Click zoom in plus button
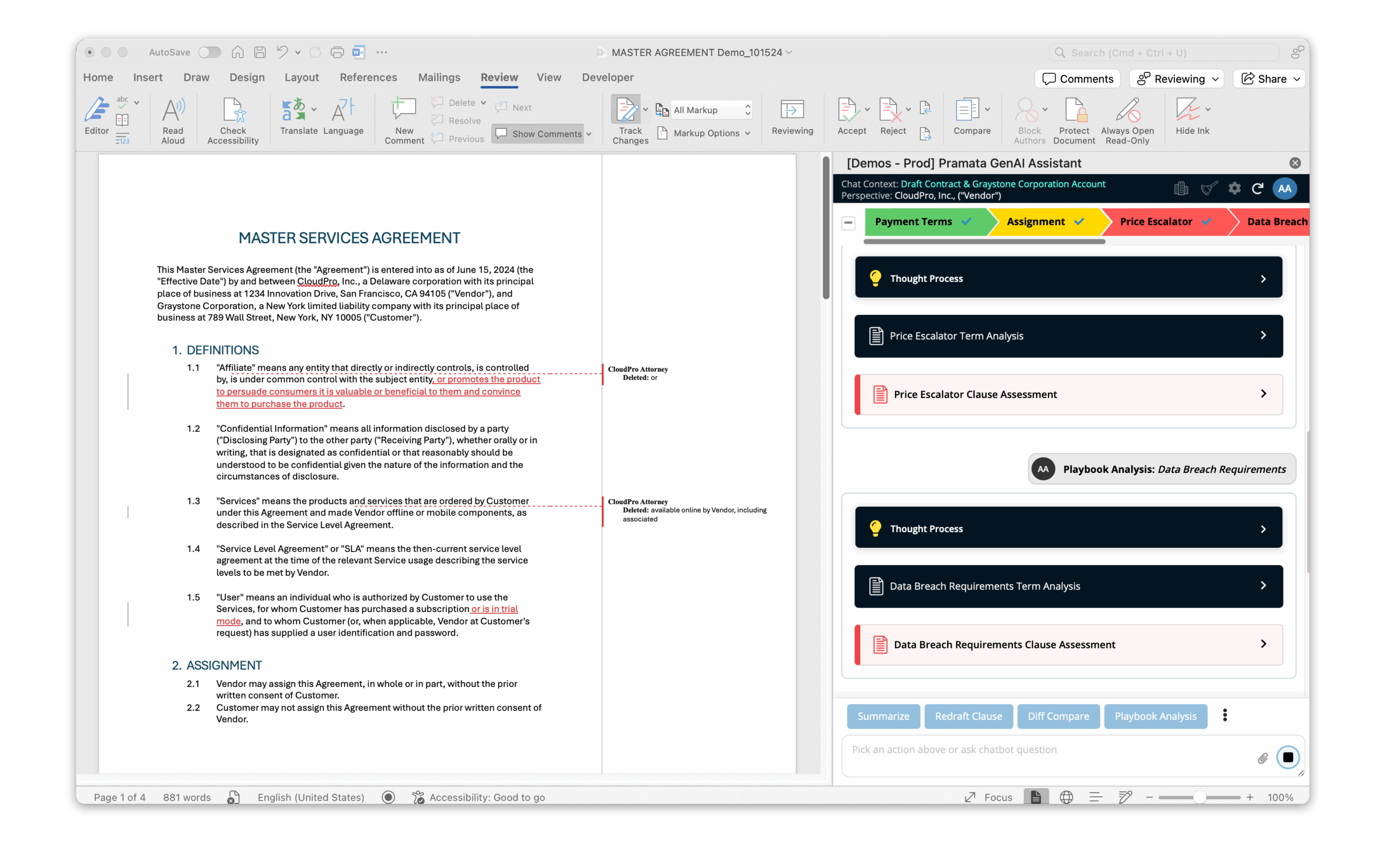The width and height of the screenshot is (1380, 868). tap(1250, 797)
